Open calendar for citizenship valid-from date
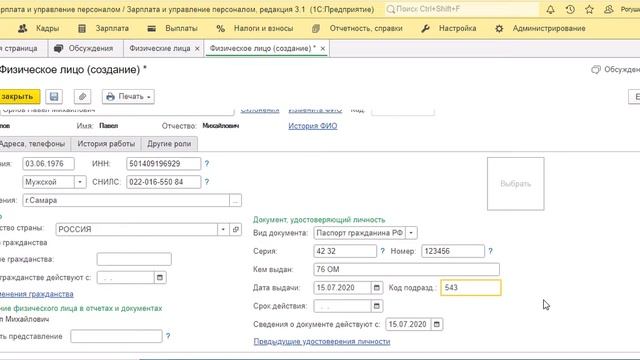This screenshot has height=360, width=640. click(160, 278)
